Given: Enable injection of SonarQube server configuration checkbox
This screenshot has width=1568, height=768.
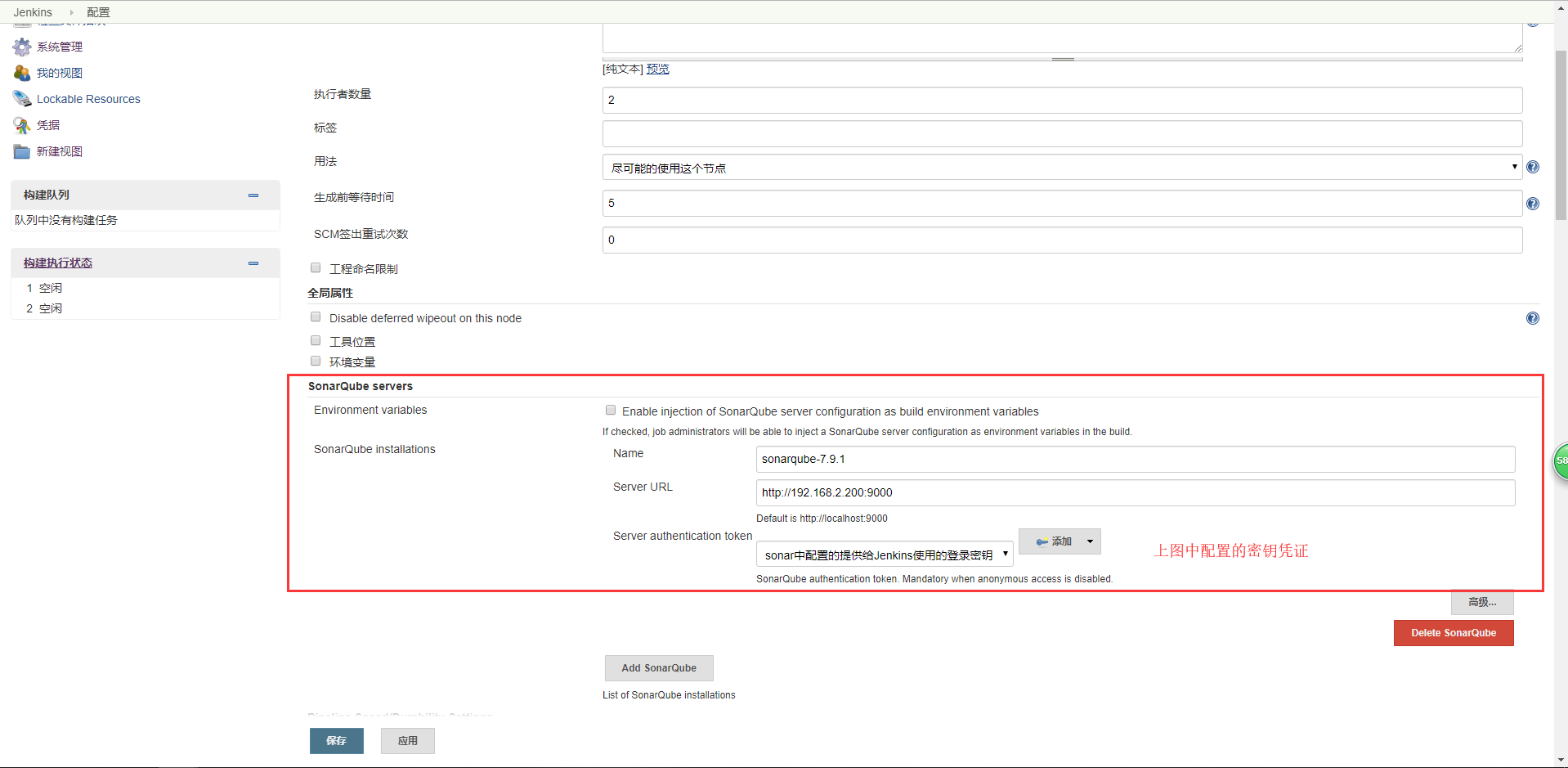Looking at the screenshot, I should (x=611, y=410).
